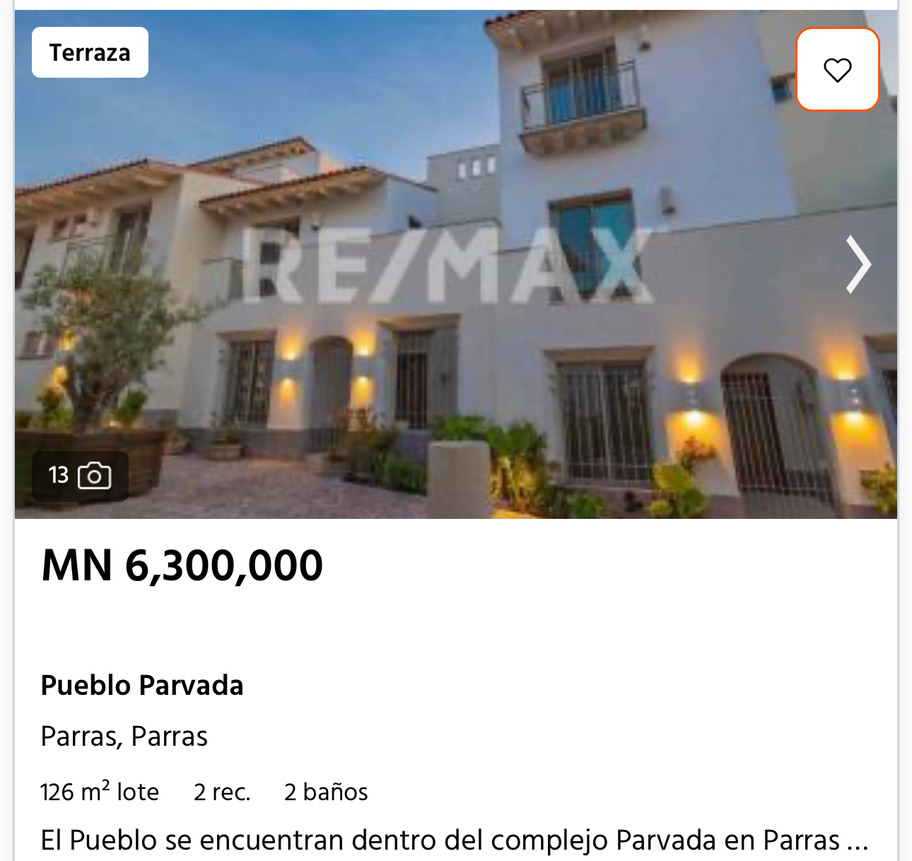The height and width of the screenshot is (861, 912).
Task: Click the RE/MAX watermark on the photo
Action: coord(446,265)
